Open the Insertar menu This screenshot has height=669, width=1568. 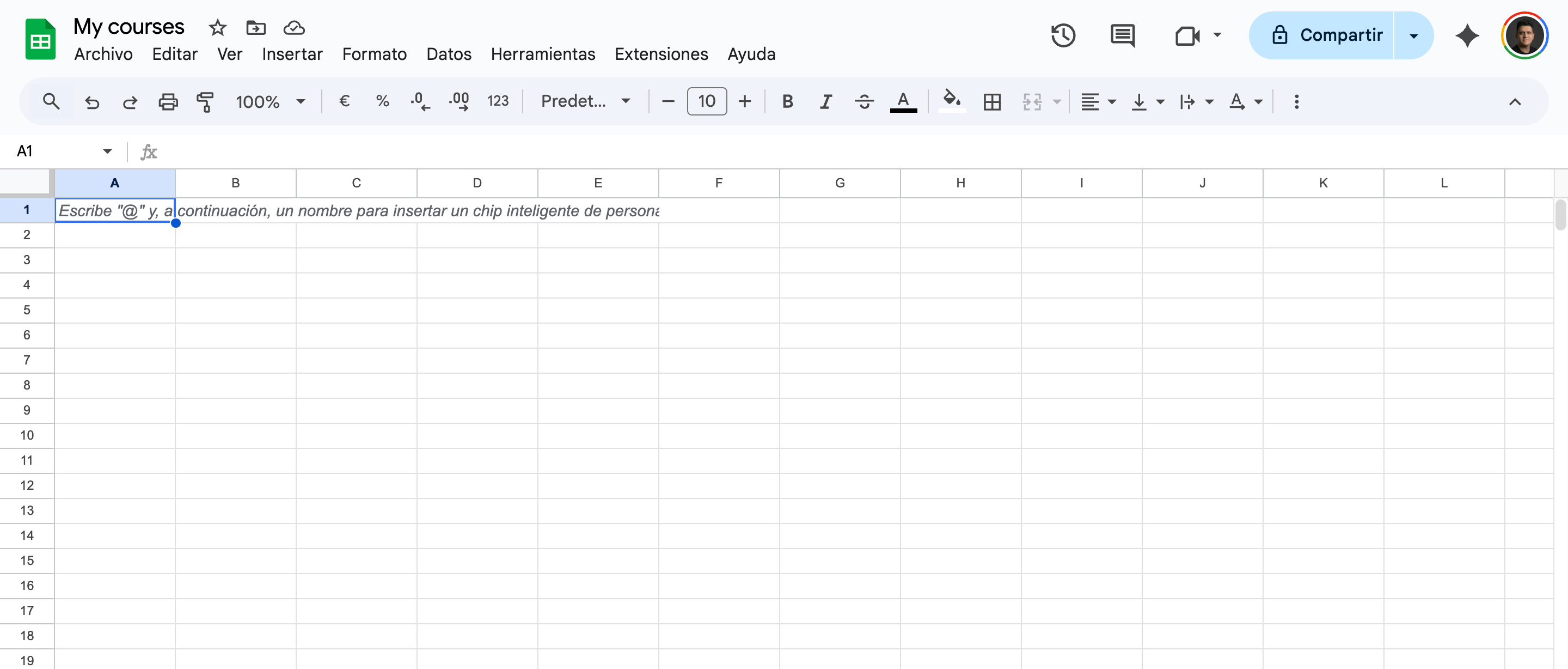292,54
